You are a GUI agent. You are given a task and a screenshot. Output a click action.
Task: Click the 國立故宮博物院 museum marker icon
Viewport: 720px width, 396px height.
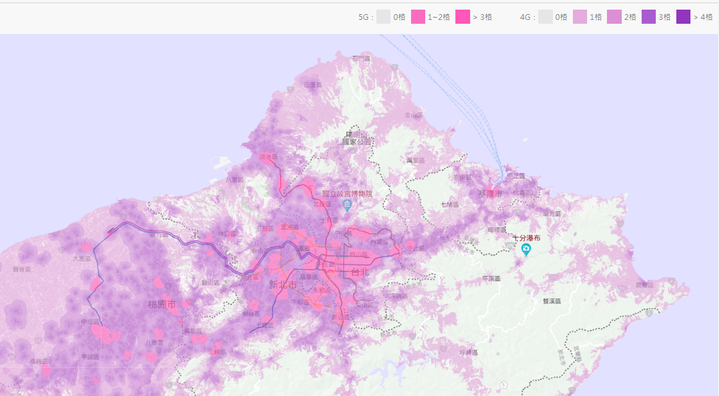pyautogui.click(x=347, y=204)
